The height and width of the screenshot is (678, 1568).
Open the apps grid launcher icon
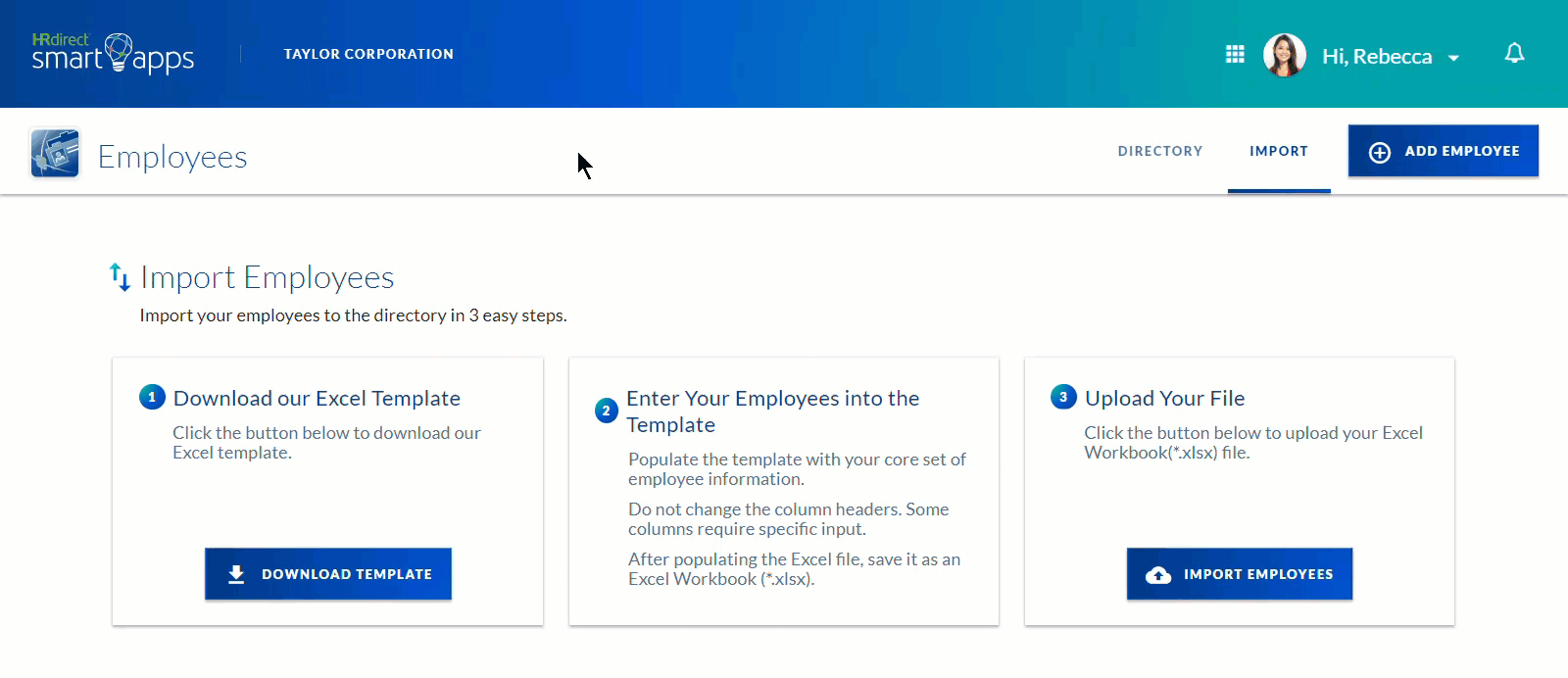pyautogui.click(x=1235, y=54)
